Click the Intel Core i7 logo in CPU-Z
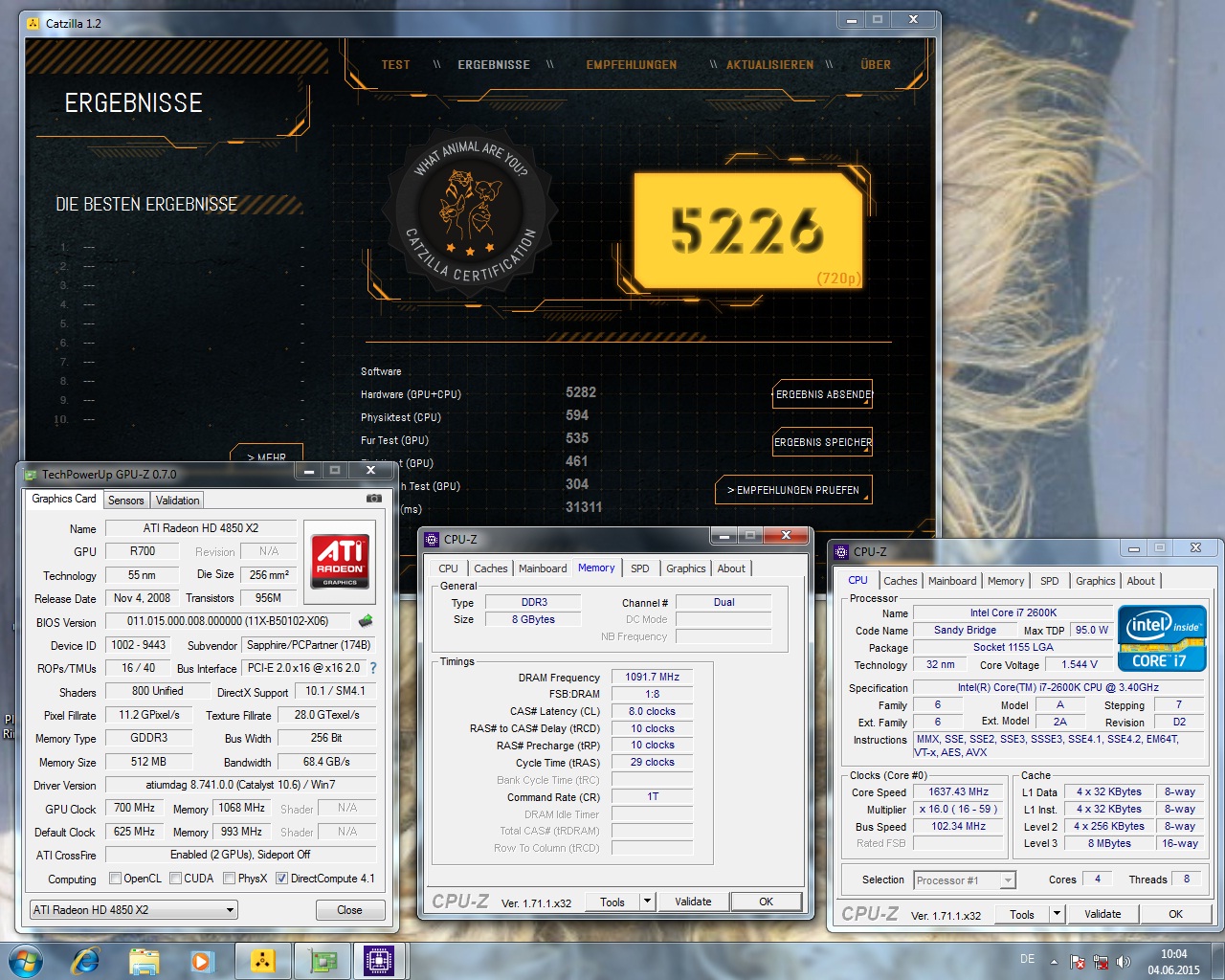The image size is (1225, 980). 1162,637
